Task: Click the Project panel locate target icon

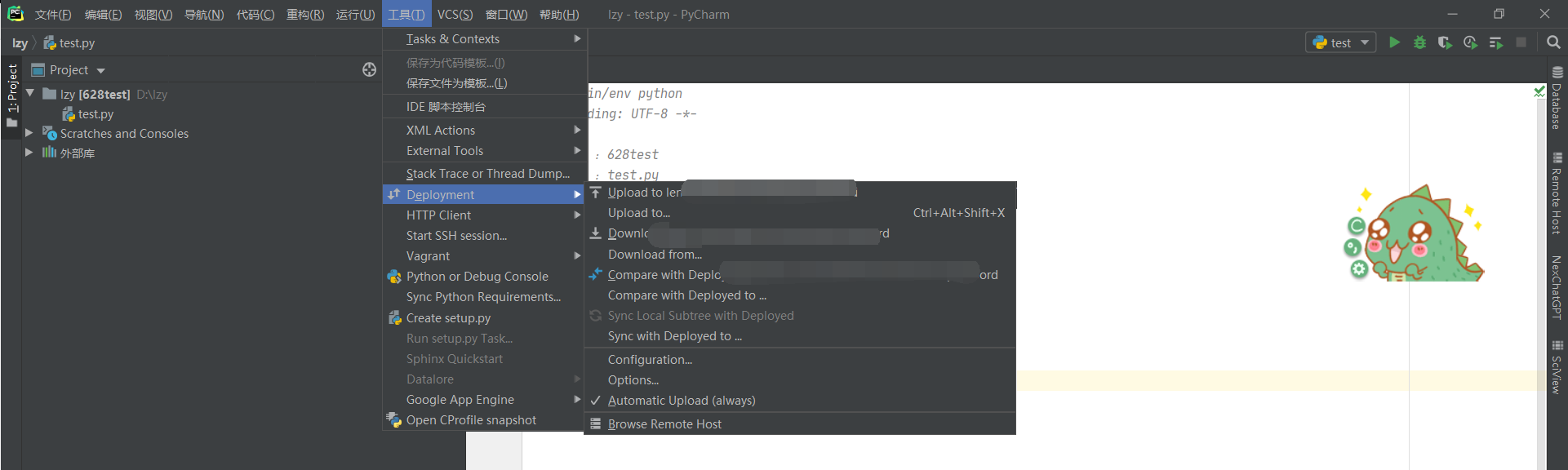Action: pos(369,70)
